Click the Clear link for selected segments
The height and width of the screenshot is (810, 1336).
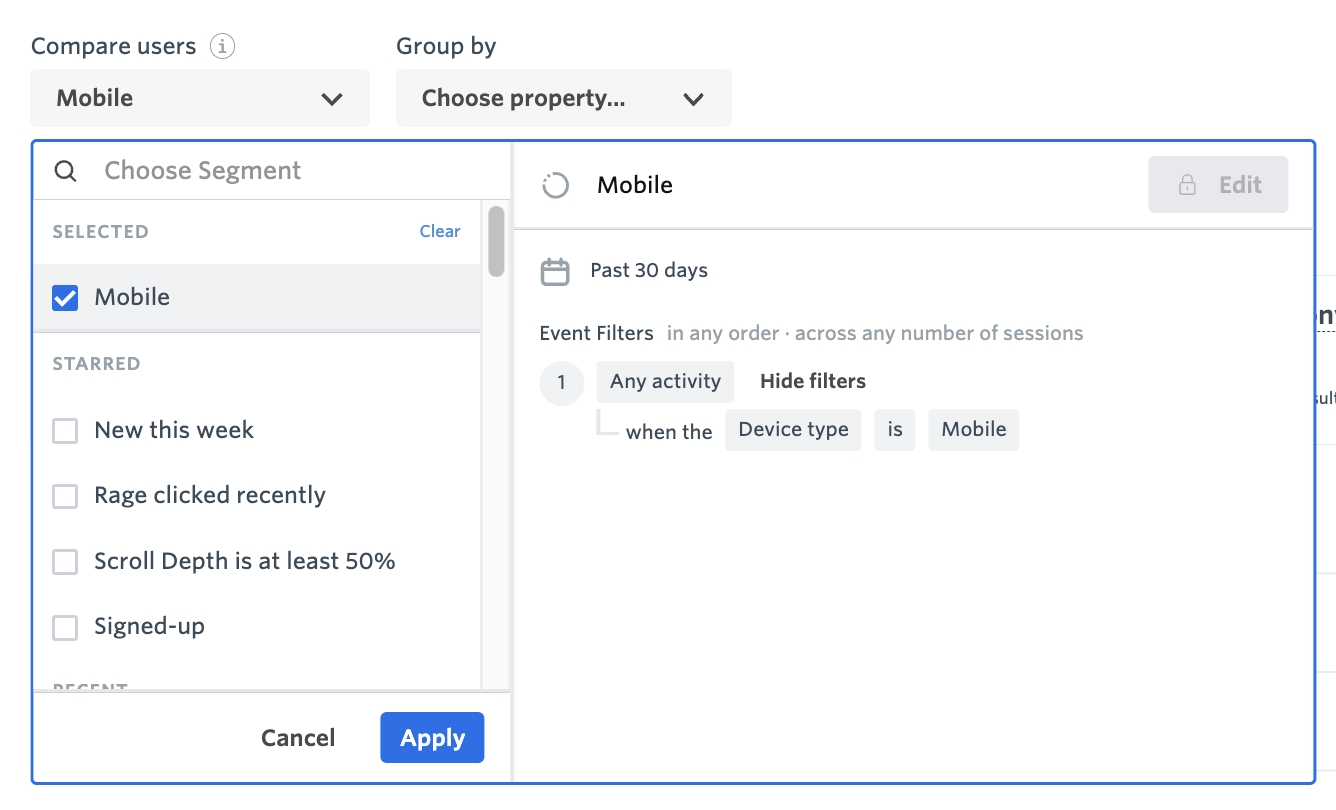440,231
